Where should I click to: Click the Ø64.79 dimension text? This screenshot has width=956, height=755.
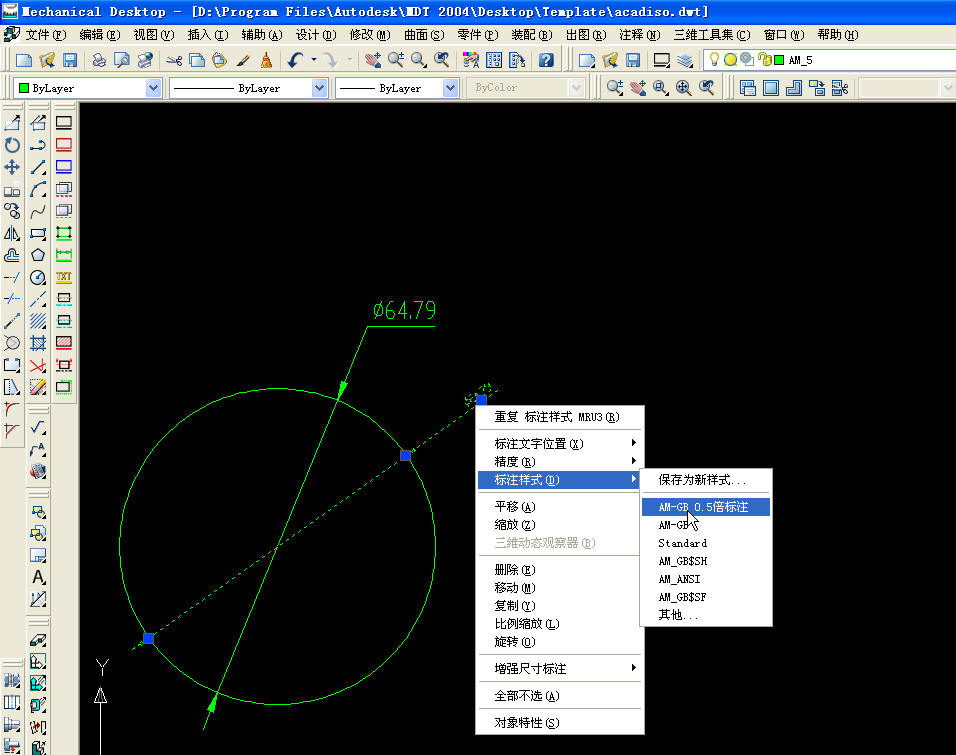pos(404,310)
